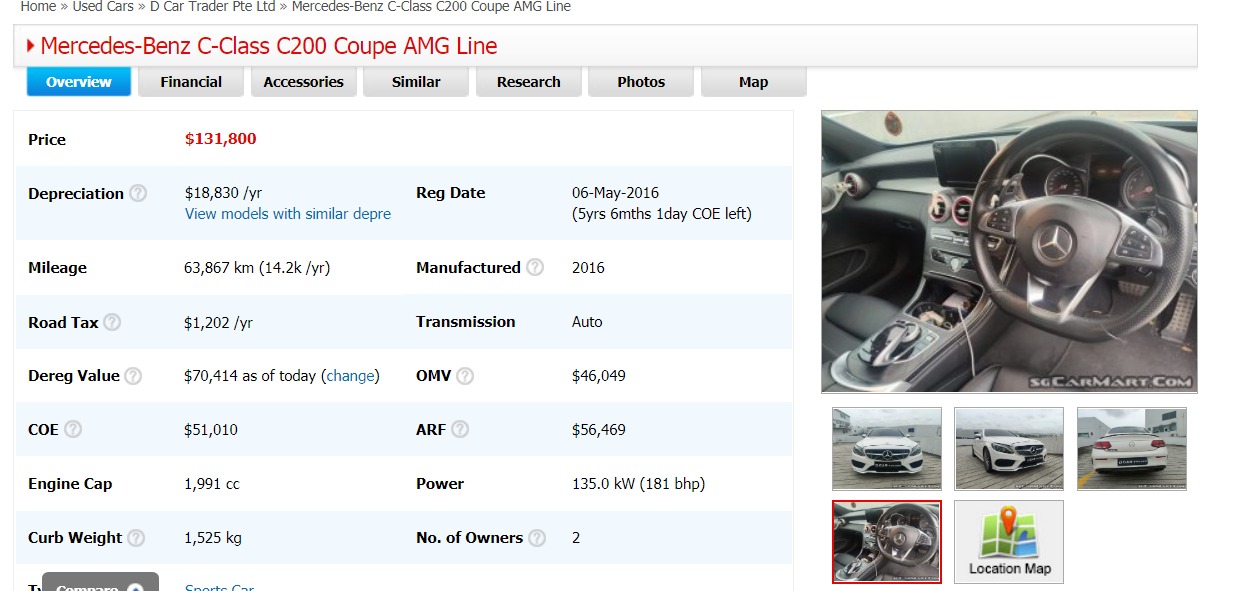The height and width of the screenshot is (591, 1236).
Task: Click the Road Tax help icon
Action: pos(112,322)
